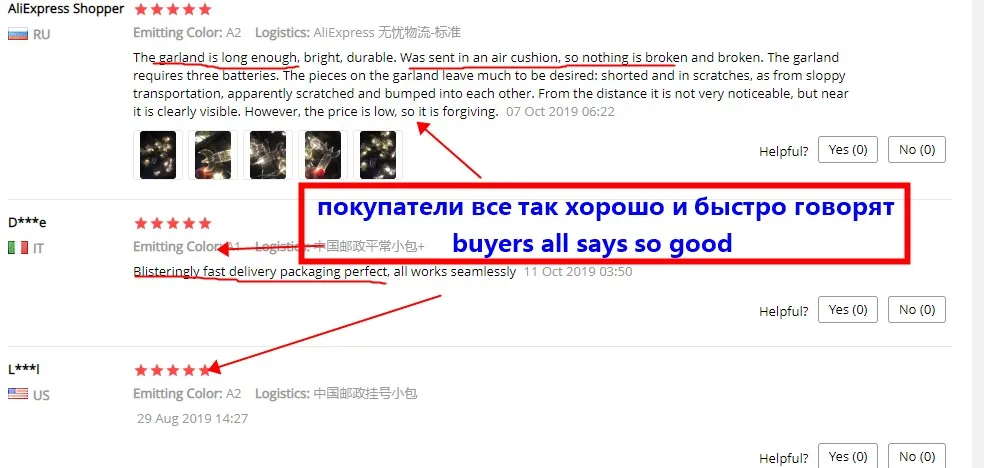Open first review photo thumbnail
The image size is (984, 468).
[158, 155]
